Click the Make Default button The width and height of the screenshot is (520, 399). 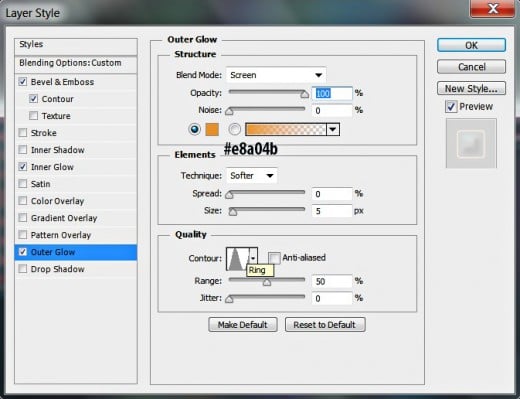point(243,325)
